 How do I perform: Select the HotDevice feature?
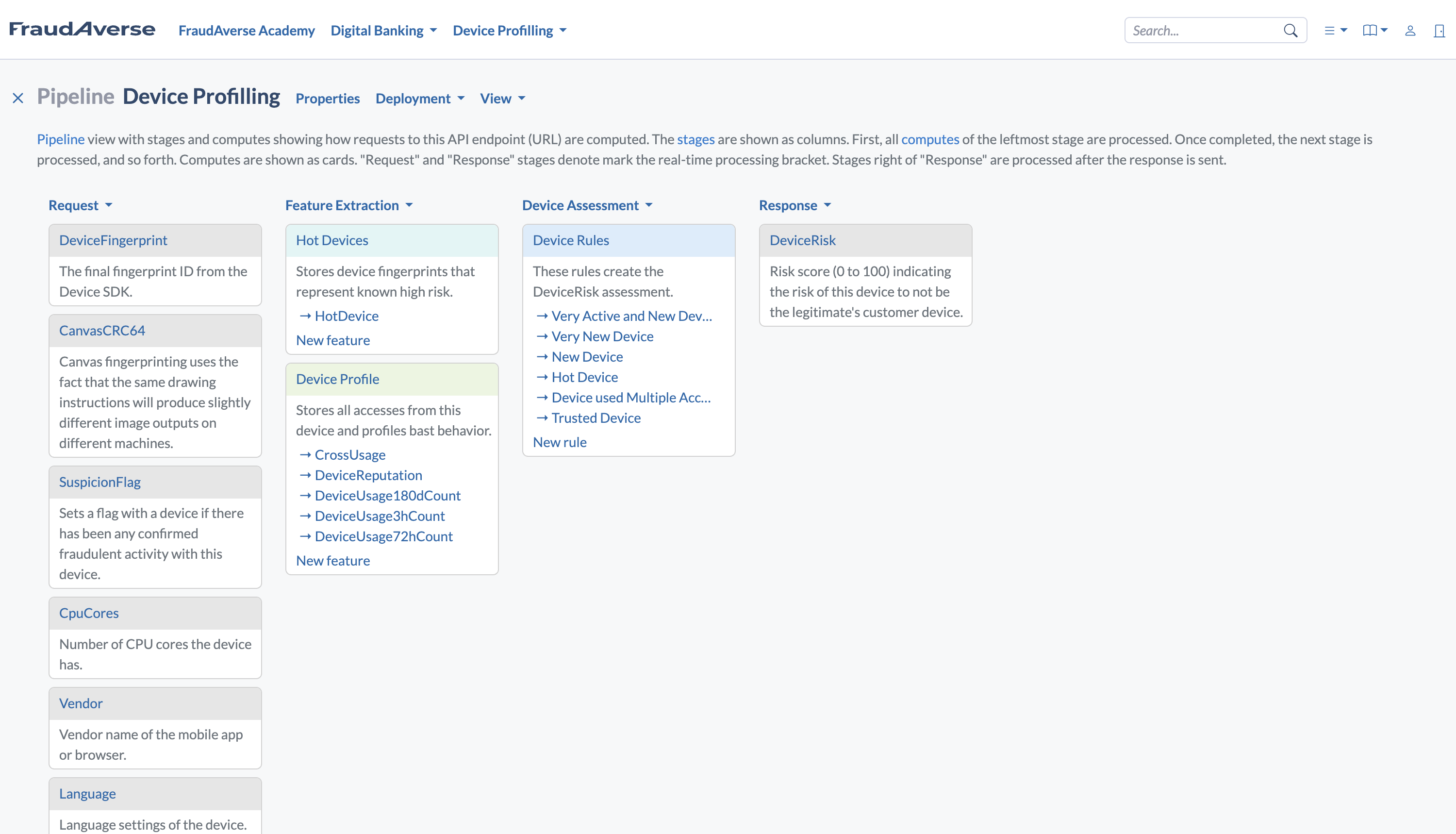click(347, 316)
